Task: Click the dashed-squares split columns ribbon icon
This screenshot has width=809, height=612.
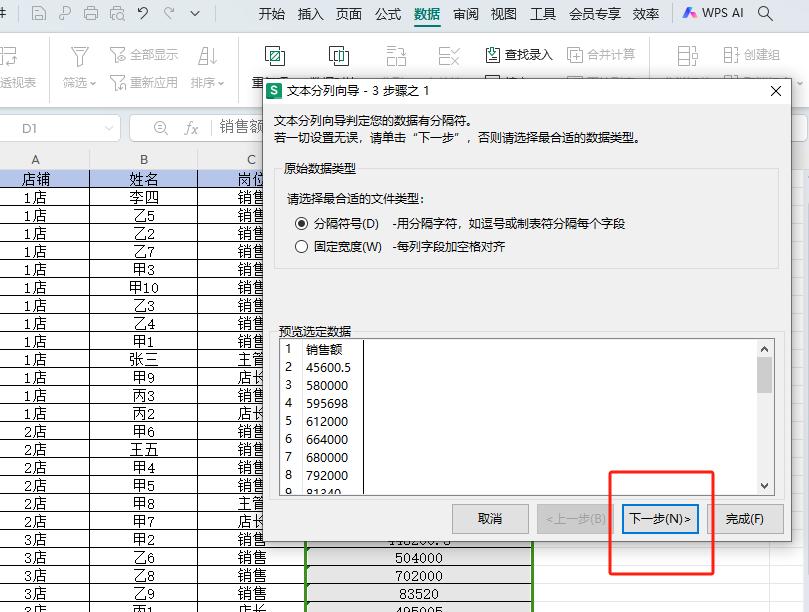Action: 396,56
